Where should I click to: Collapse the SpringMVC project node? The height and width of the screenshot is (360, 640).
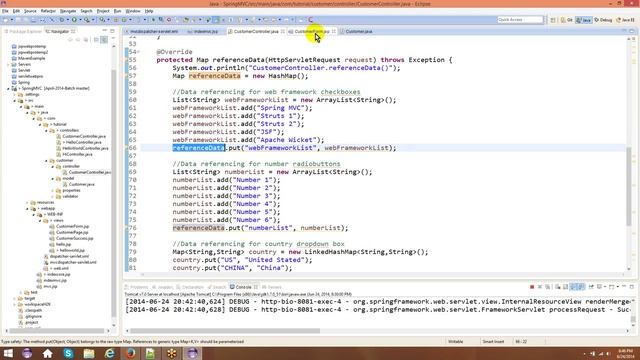(8, 88)
